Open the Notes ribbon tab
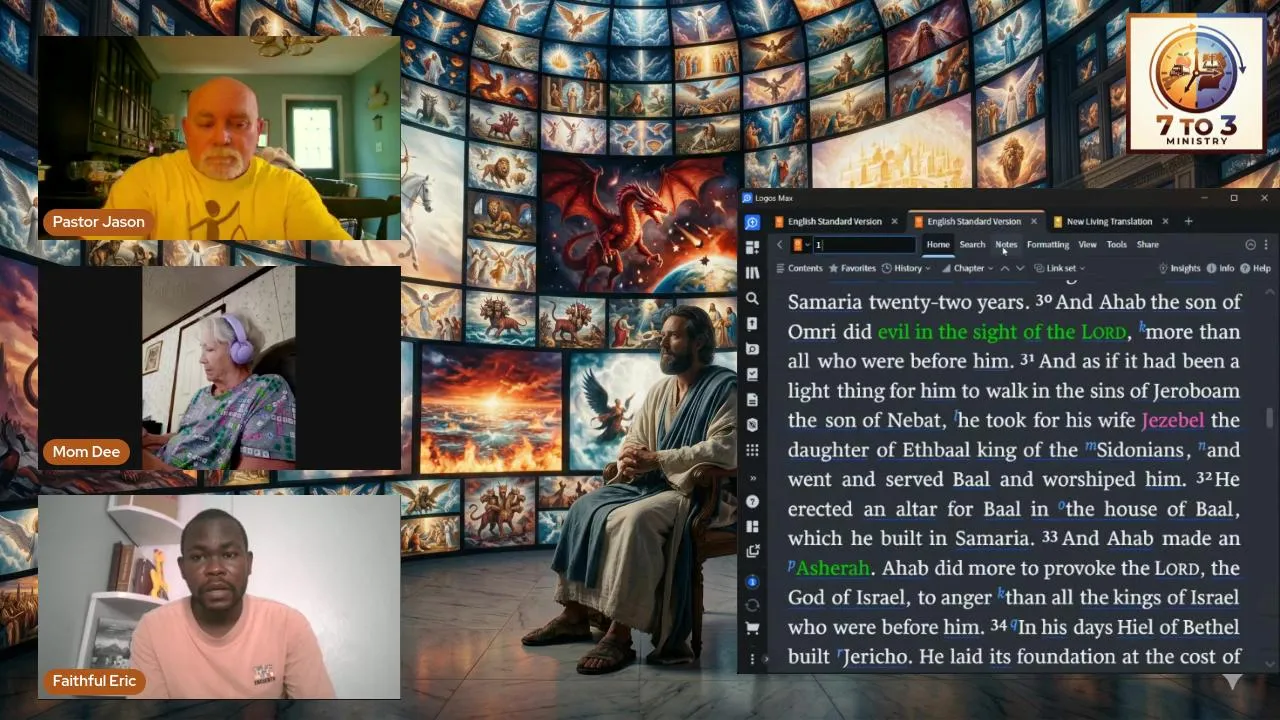 tap(1006, 245)
